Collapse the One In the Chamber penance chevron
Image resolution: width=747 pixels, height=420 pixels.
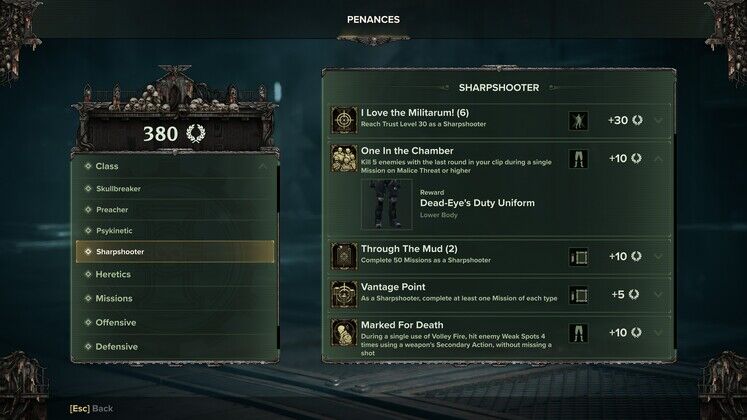658,159
